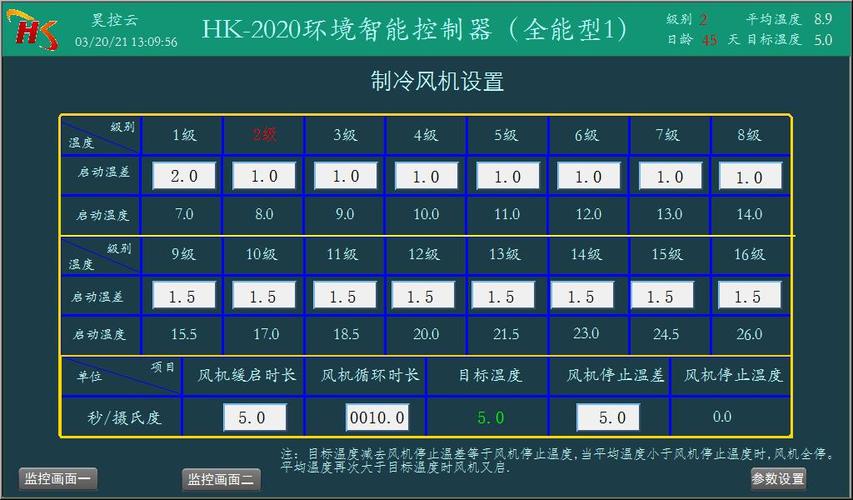Select 平均温度 reading 8.9
This screenshot has width=853, height=500.
(823, 19)
